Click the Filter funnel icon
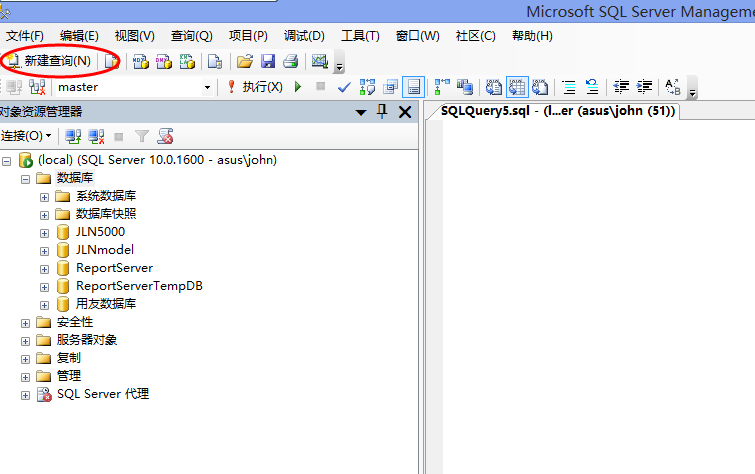This screenshot has width=755, height=474. pos(142,137)
